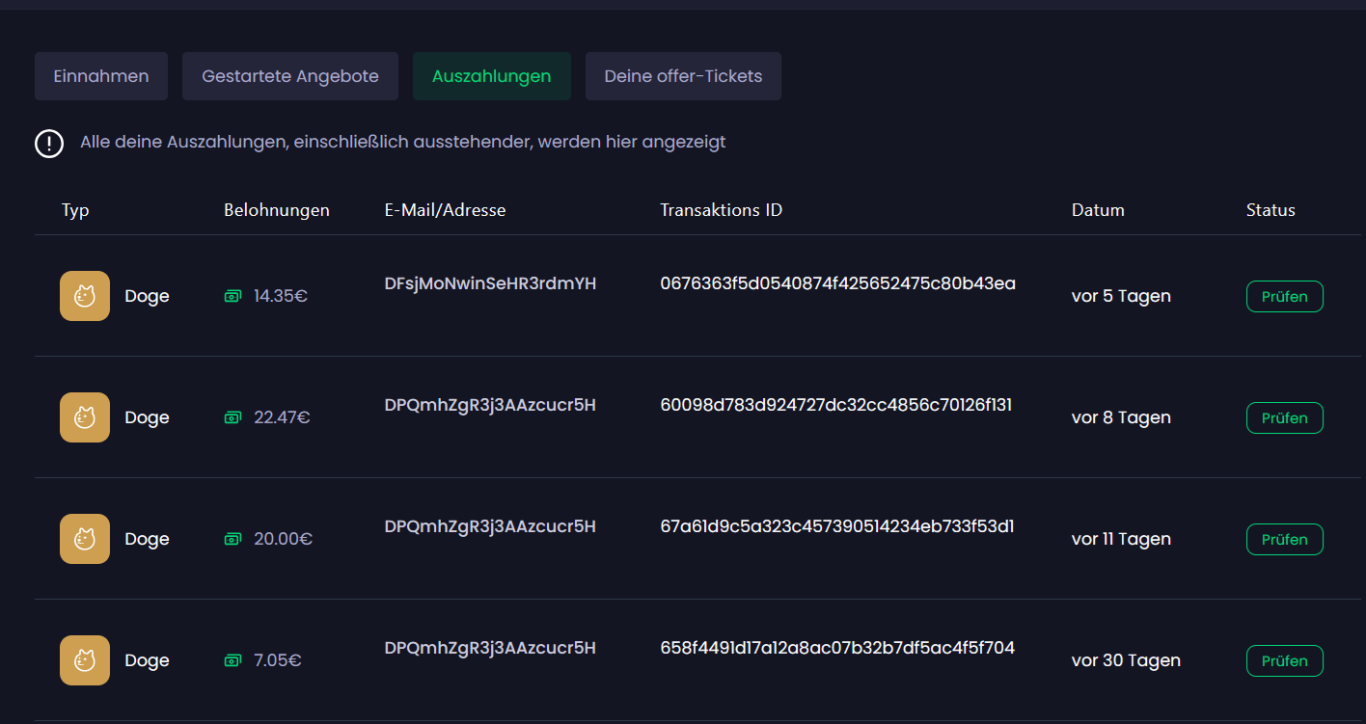The width and height of the screenshot is (1366, 724).
Task: Click cash icon beside 14.35€
Action: (x=233, y=296)
